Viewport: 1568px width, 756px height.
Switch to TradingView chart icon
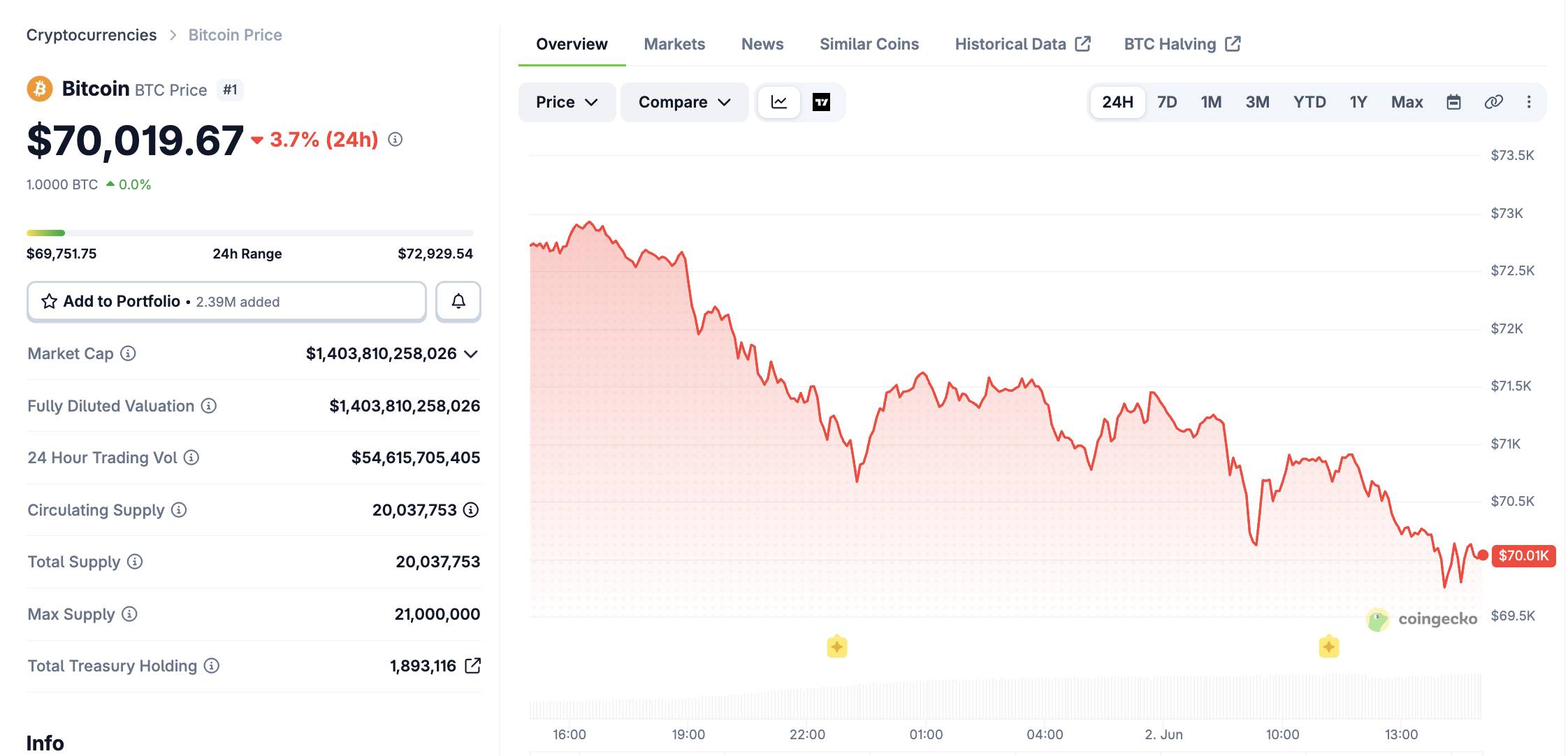[x=821, y=102]
